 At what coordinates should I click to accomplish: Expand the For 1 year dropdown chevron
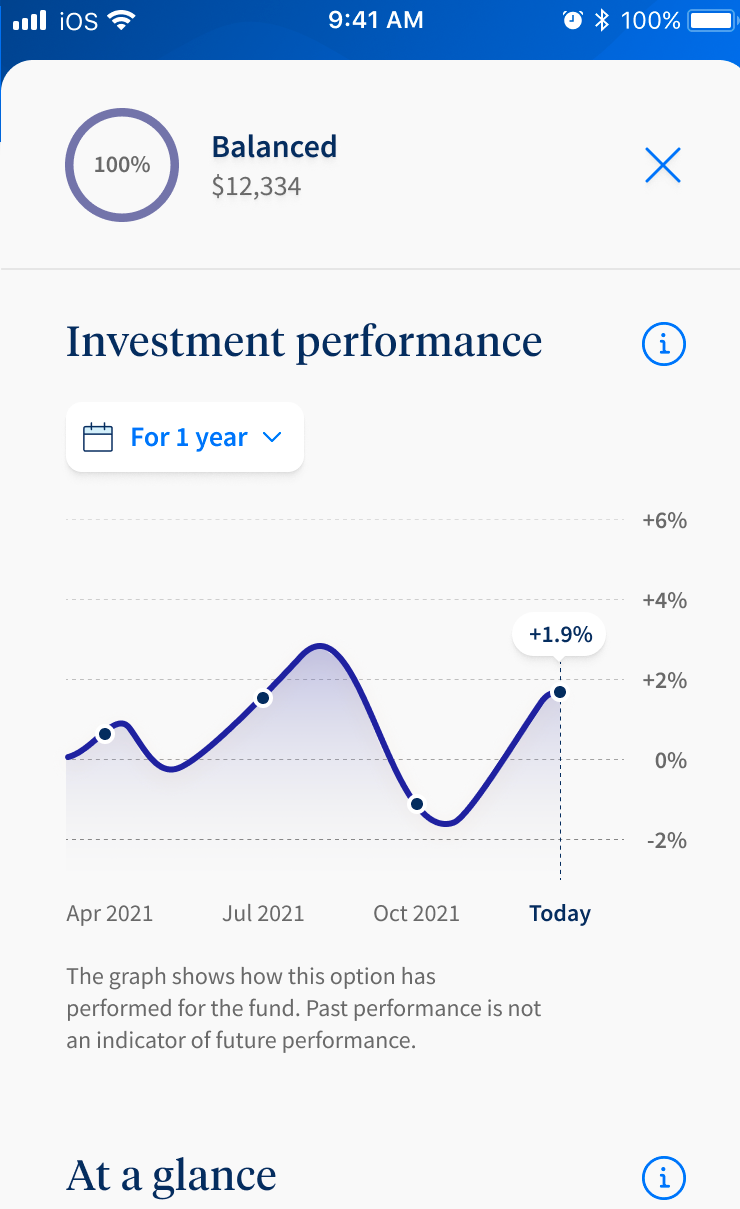click(271, 438)
